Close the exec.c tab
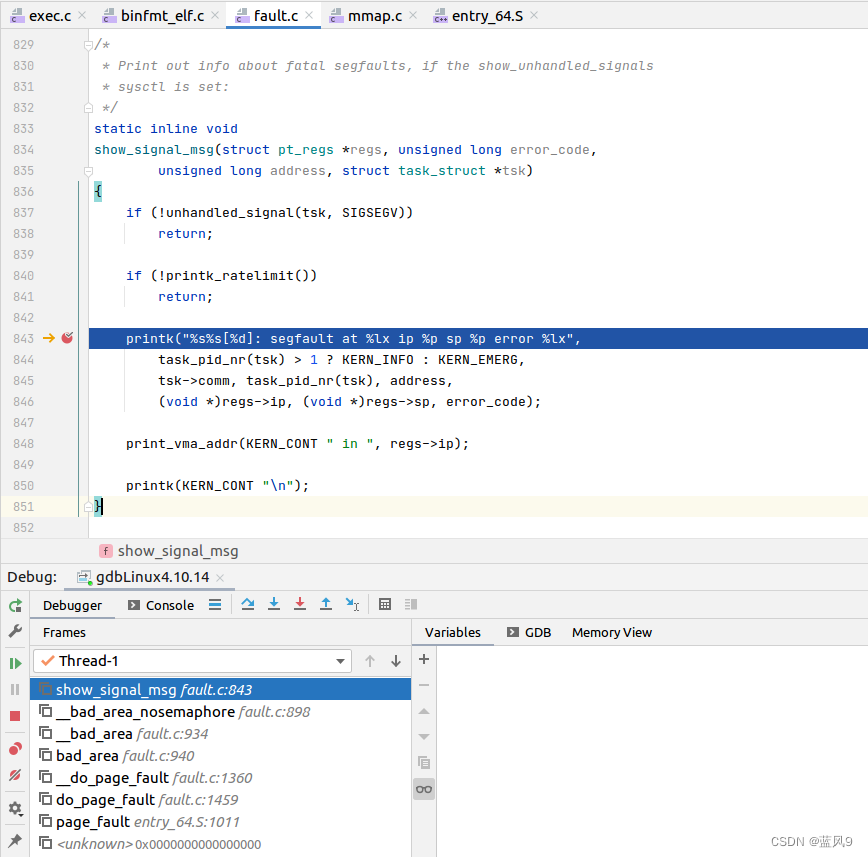Image resolution: width=868 pixels, height=857 pixels. pyautogui.click(x=82, y=16)
